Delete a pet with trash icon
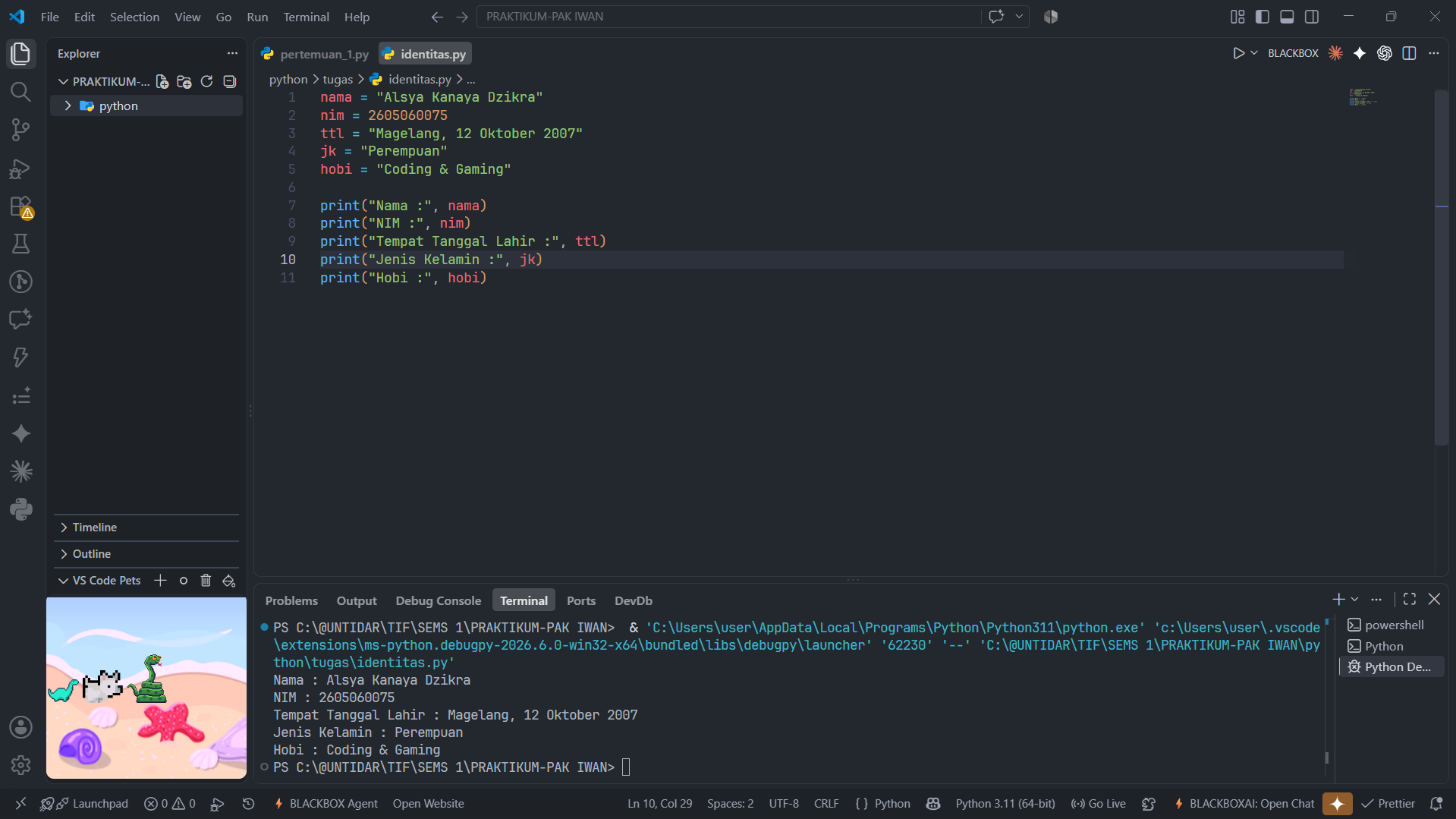 pos(206,581)
